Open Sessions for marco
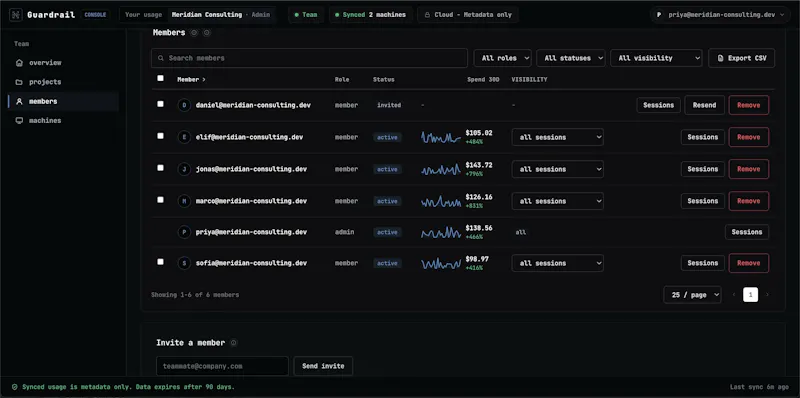 click(x=703, y=201)
